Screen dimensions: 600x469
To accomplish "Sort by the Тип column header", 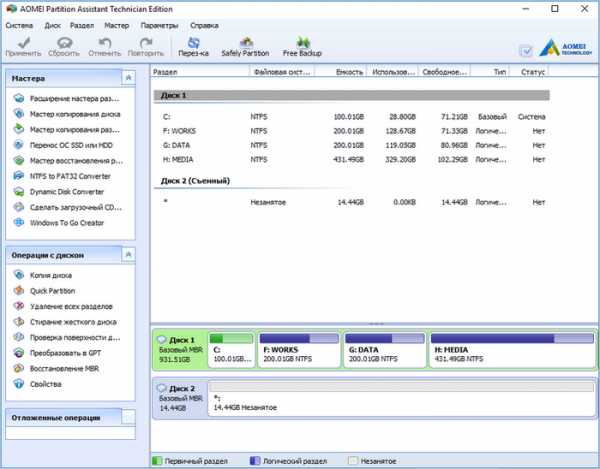I will pyautogui.click(x=490, y=72).
